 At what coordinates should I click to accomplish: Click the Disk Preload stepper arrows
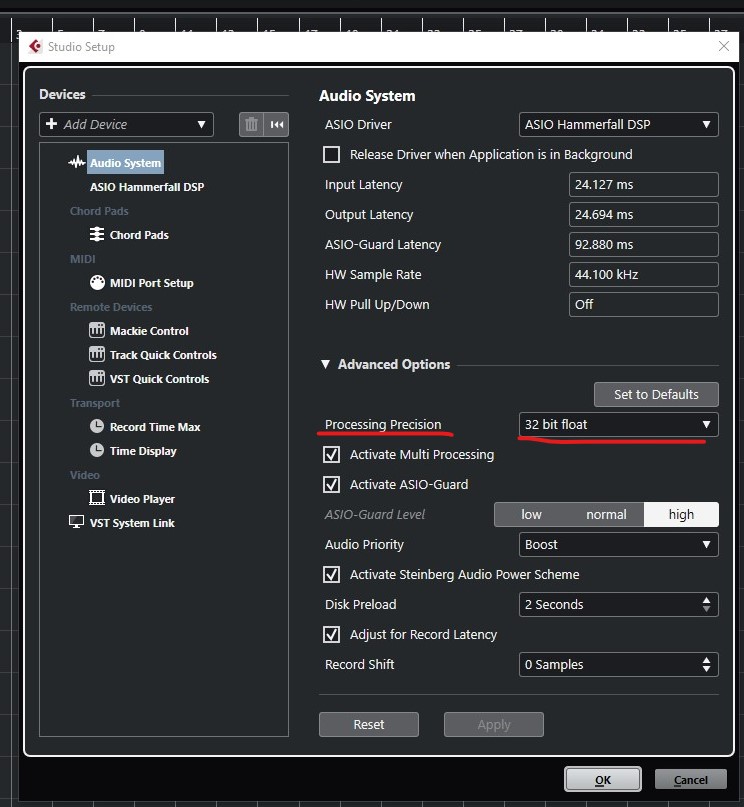[706, 605]
